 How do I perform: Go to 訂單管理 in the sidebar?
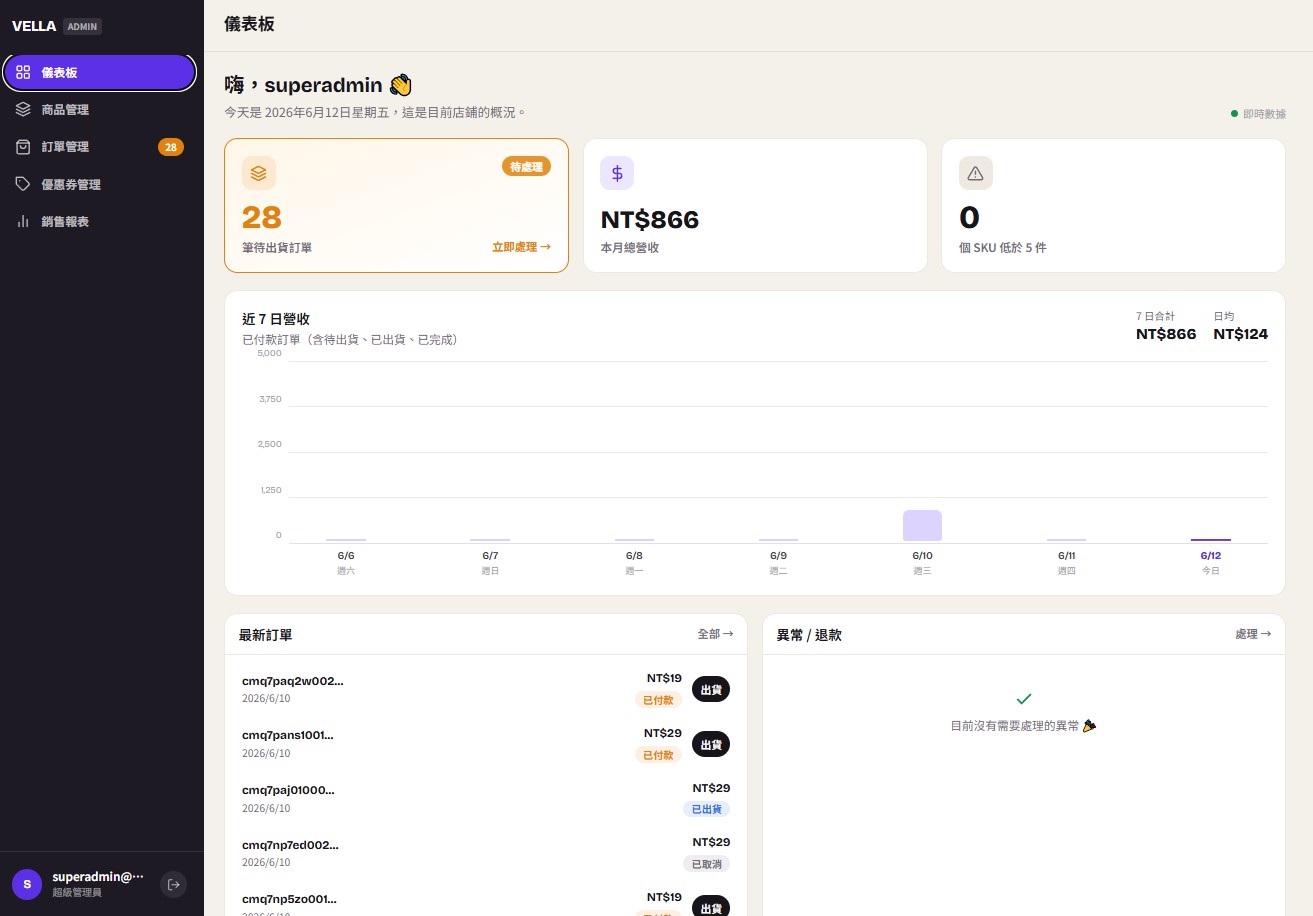[x=99, y=147]
